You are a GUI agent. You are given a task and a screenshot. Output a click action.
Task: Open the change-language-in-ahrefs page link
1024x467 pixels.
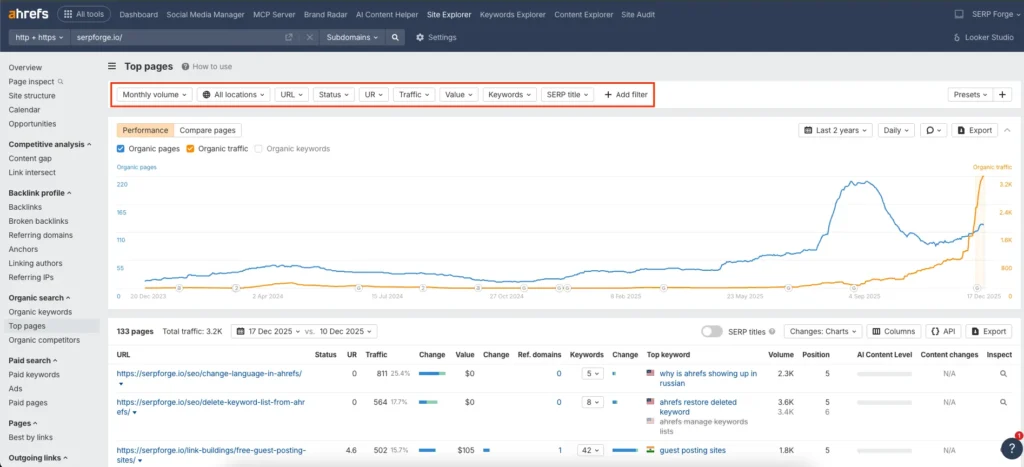(x=208, y=374)
